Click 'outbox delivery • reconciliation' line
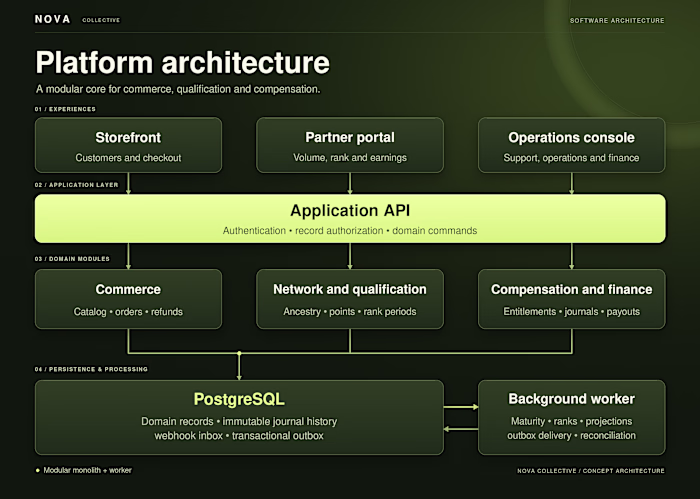The image size is (700, 499). [x=571, y=436]
